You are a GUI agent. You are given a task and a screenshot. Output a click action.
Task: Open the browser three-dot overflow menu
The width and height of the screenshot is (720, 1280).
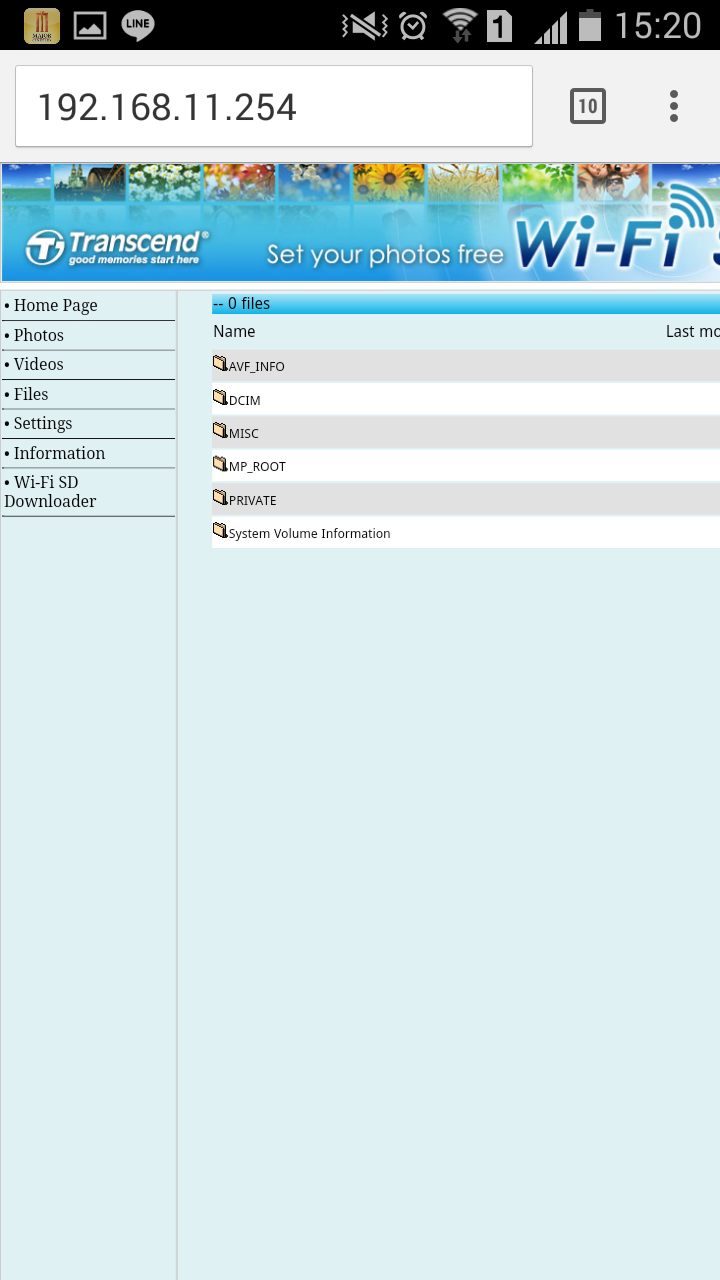coord(674,106)
